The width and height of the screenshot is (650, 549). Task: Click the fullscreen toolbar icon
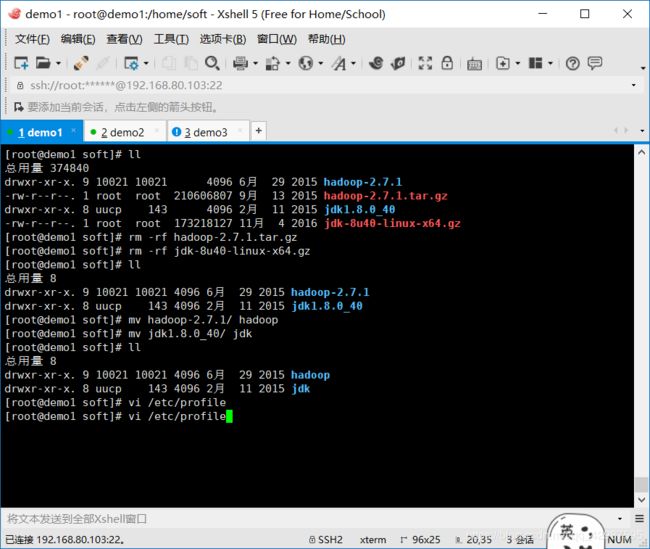425,63
